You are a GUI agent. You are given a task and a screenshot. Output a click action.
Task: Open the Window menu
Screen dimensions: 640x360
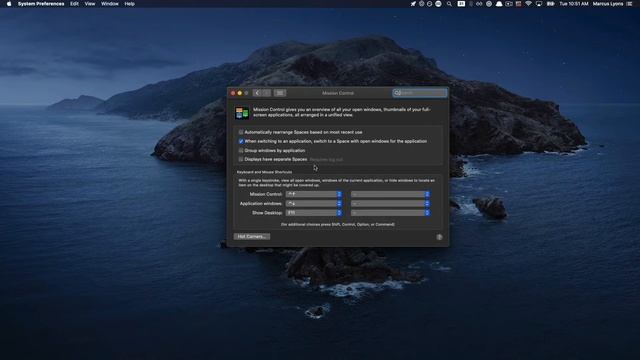(110, 4)
